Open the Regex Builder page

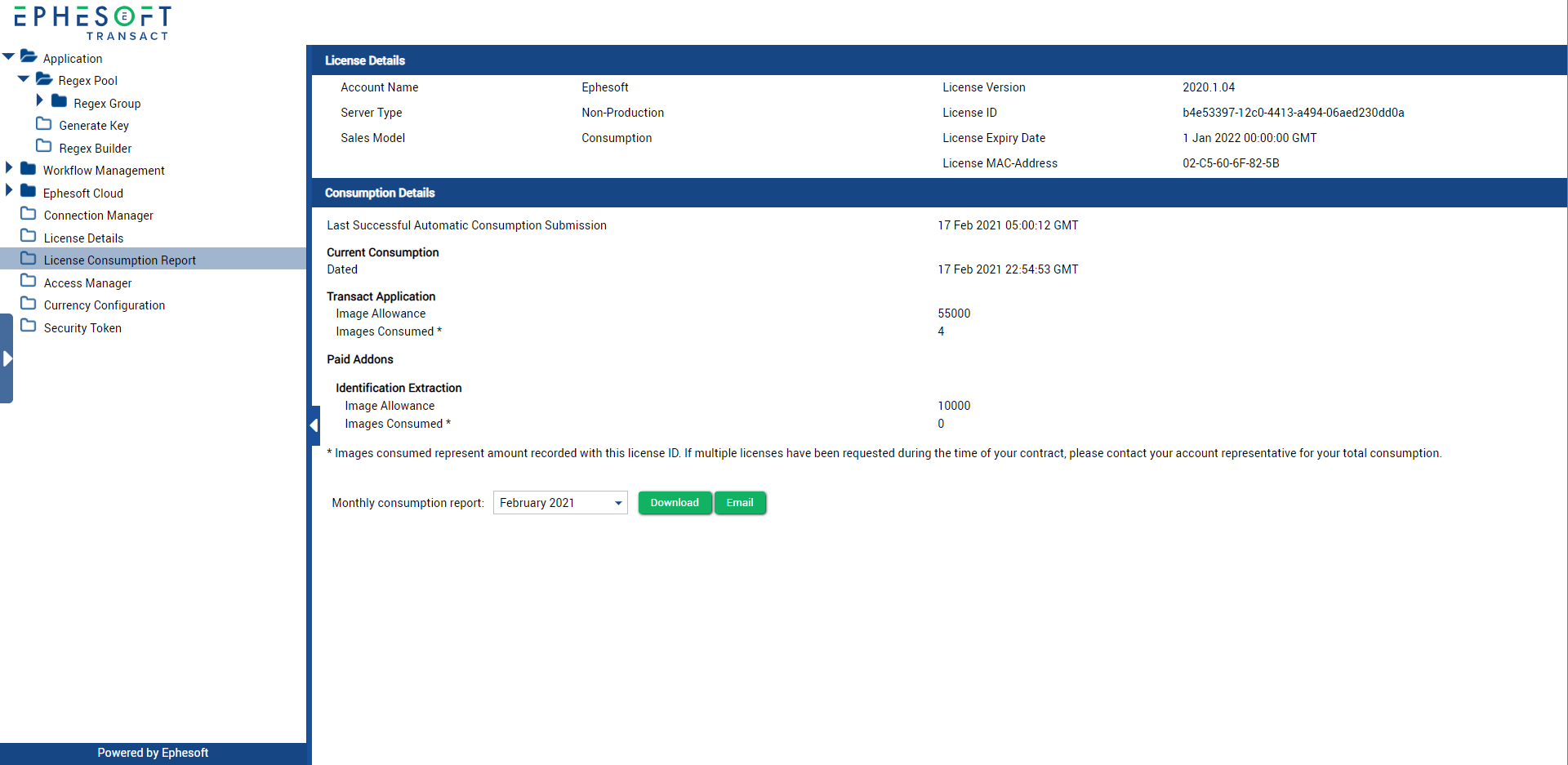[96, 149]
